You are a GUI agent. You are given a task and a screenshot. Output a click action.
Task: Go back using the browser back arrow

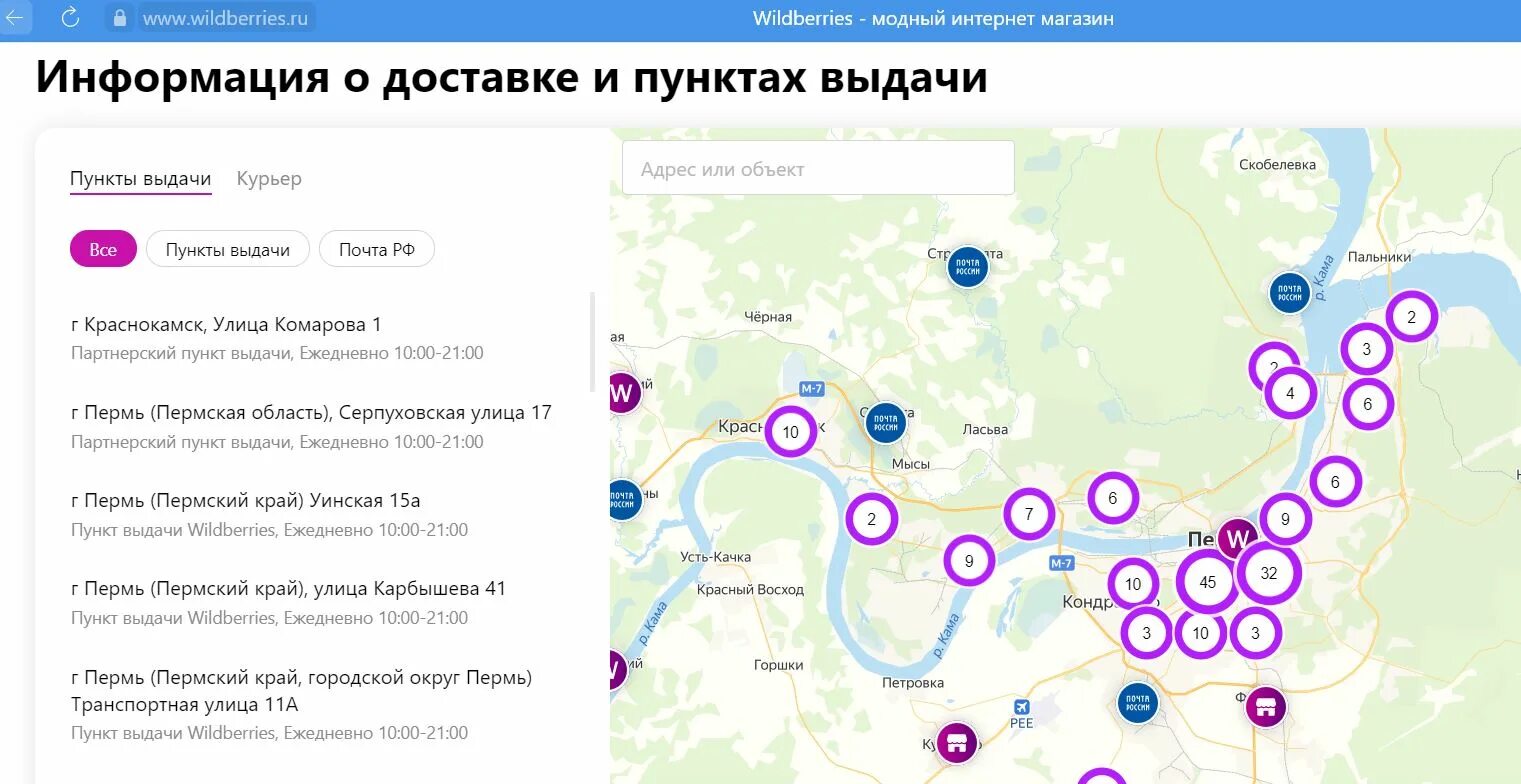pyautogui.click(x=15, y=17)
